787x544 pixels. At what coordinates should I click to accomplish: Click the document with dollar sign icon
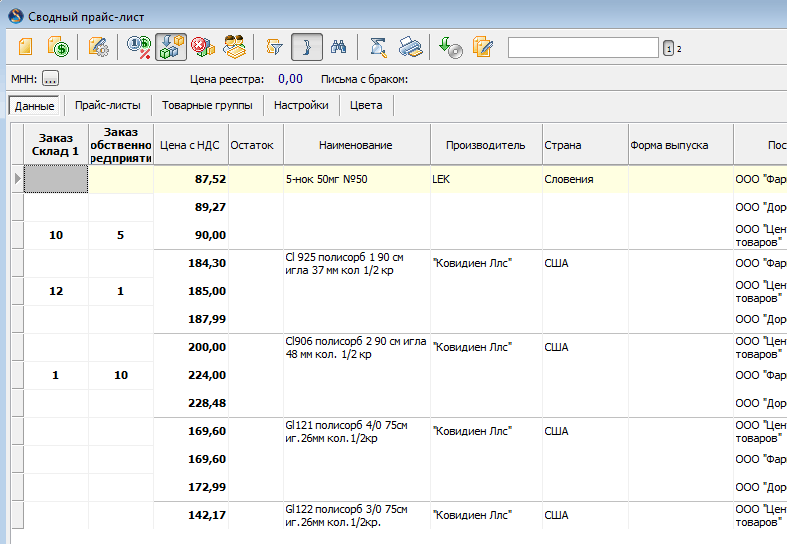click(x=59, y=47)
